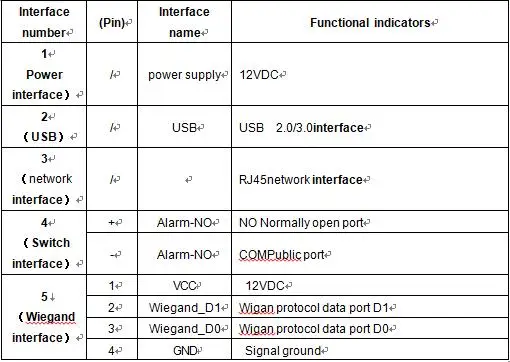
Task: Click 'Wigan protocol data port D1' text
Action: click(x=314, y=308)
